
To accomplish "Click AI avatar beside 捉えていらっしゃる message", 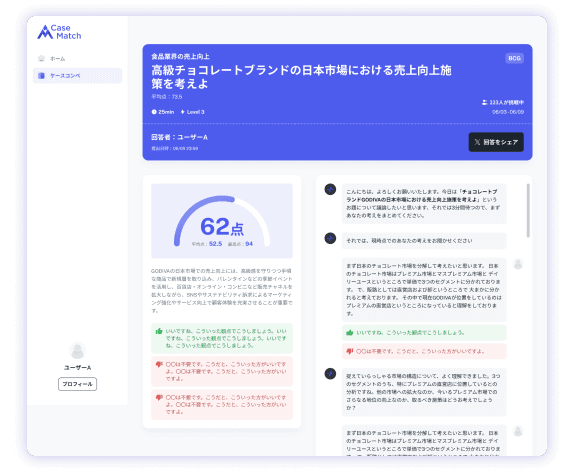I will [x=330, y=374].
